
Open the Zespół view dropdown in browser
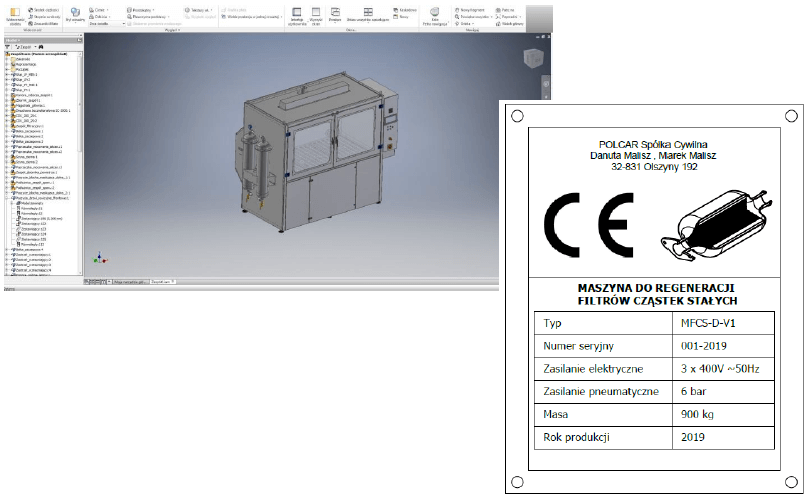point(24,46)
